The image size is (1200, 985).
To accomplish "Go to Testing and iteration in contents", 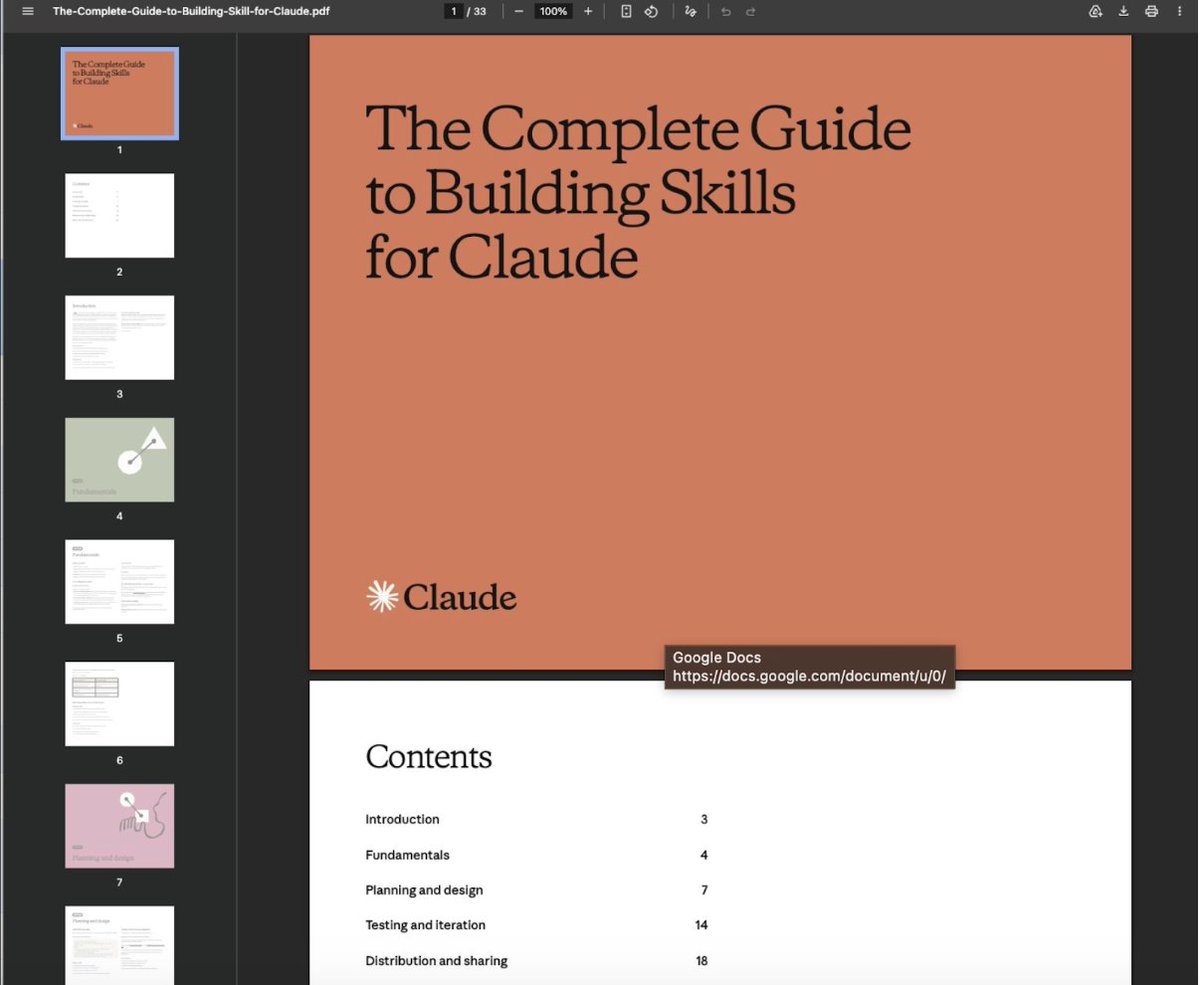I will tap(425, 925).
